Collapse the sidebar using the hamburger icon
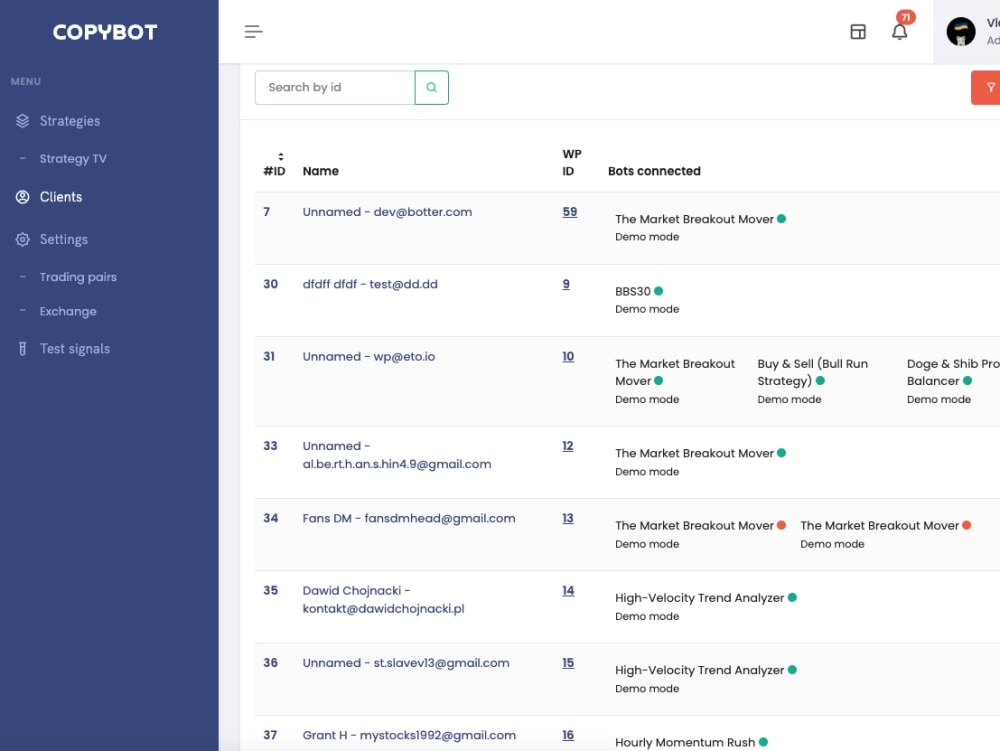This screenshot has width=1000, height=751. click(x=253, y=31)
